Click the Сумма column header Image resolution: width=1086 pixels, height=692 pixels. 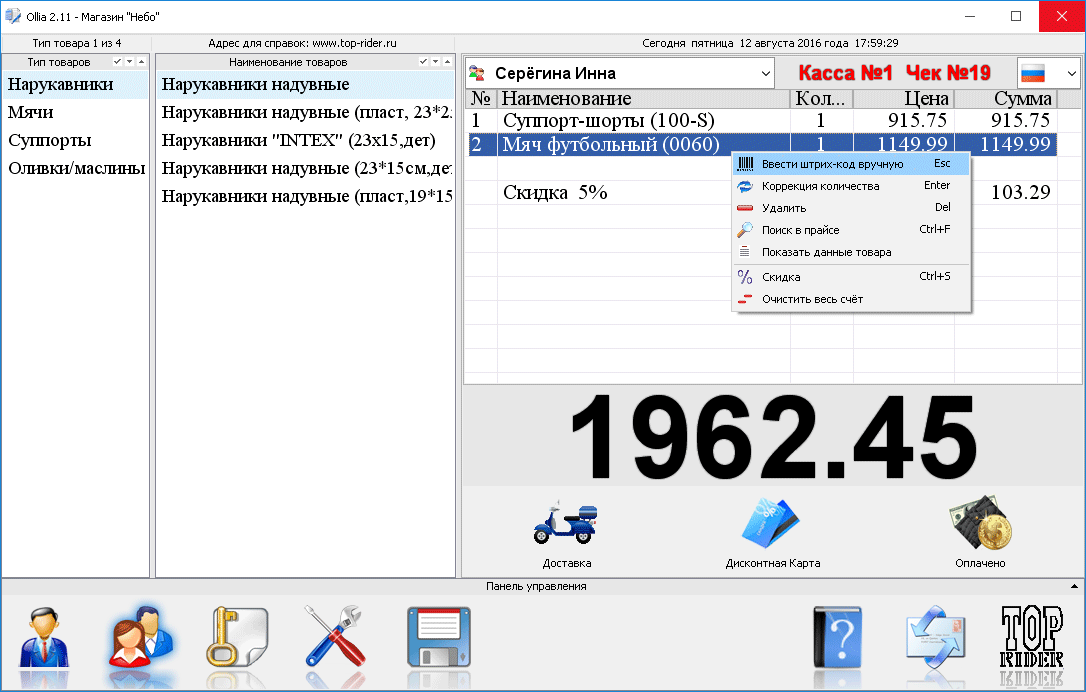pyautogui.click(x=1006, y=98)
